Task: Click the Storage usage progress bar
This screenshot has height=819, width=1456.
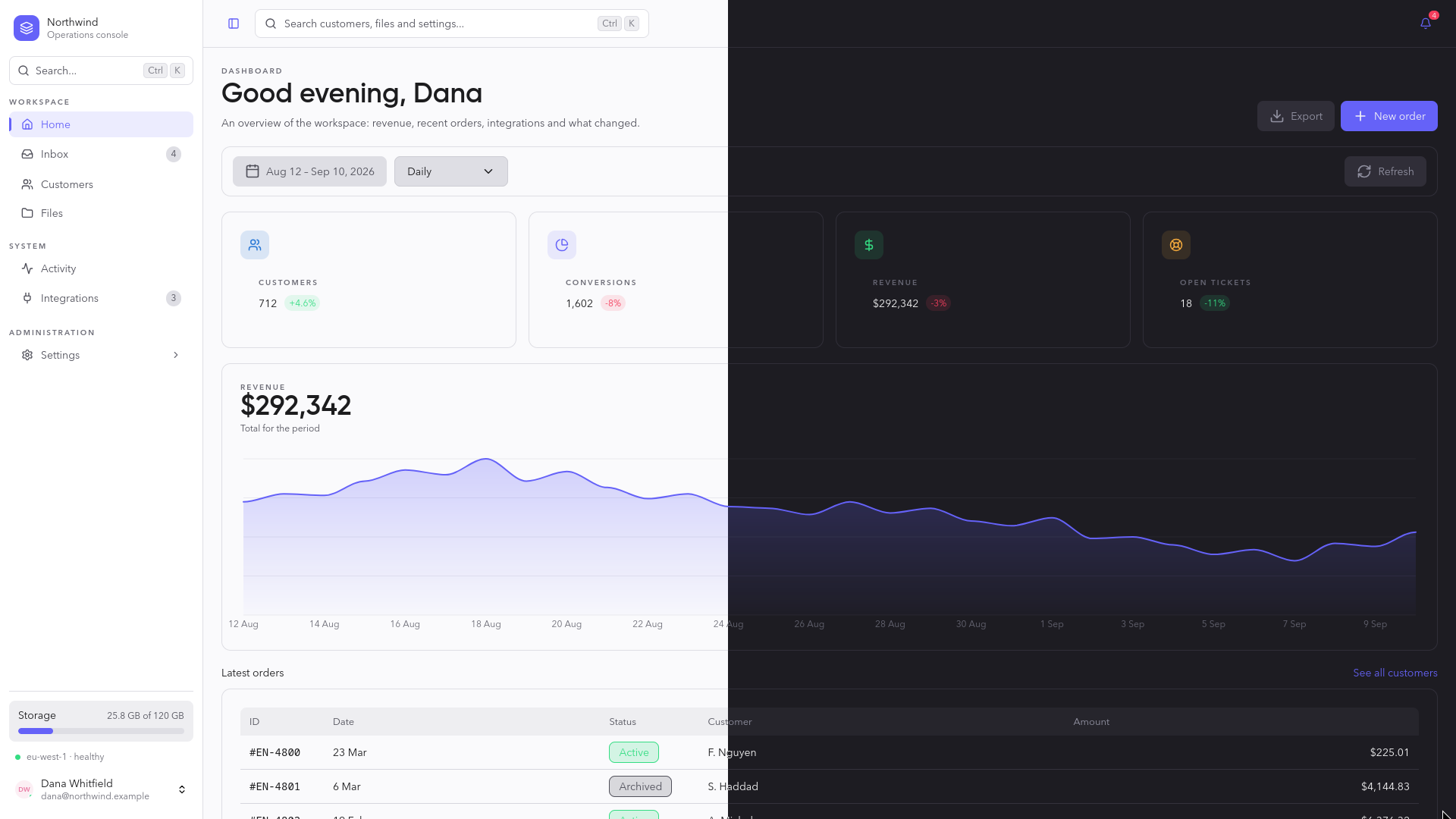Action: point(102,731)
